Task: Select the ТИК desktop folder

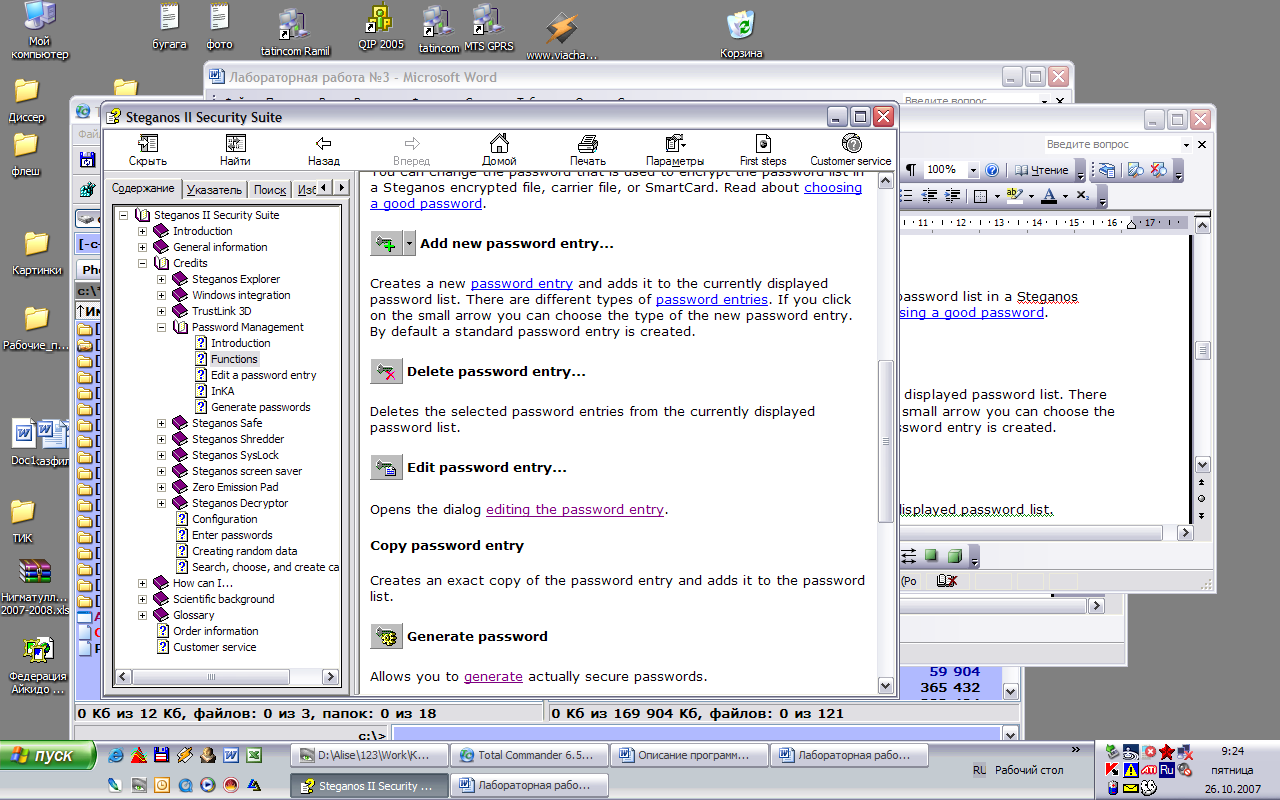Action: [22, 521]
